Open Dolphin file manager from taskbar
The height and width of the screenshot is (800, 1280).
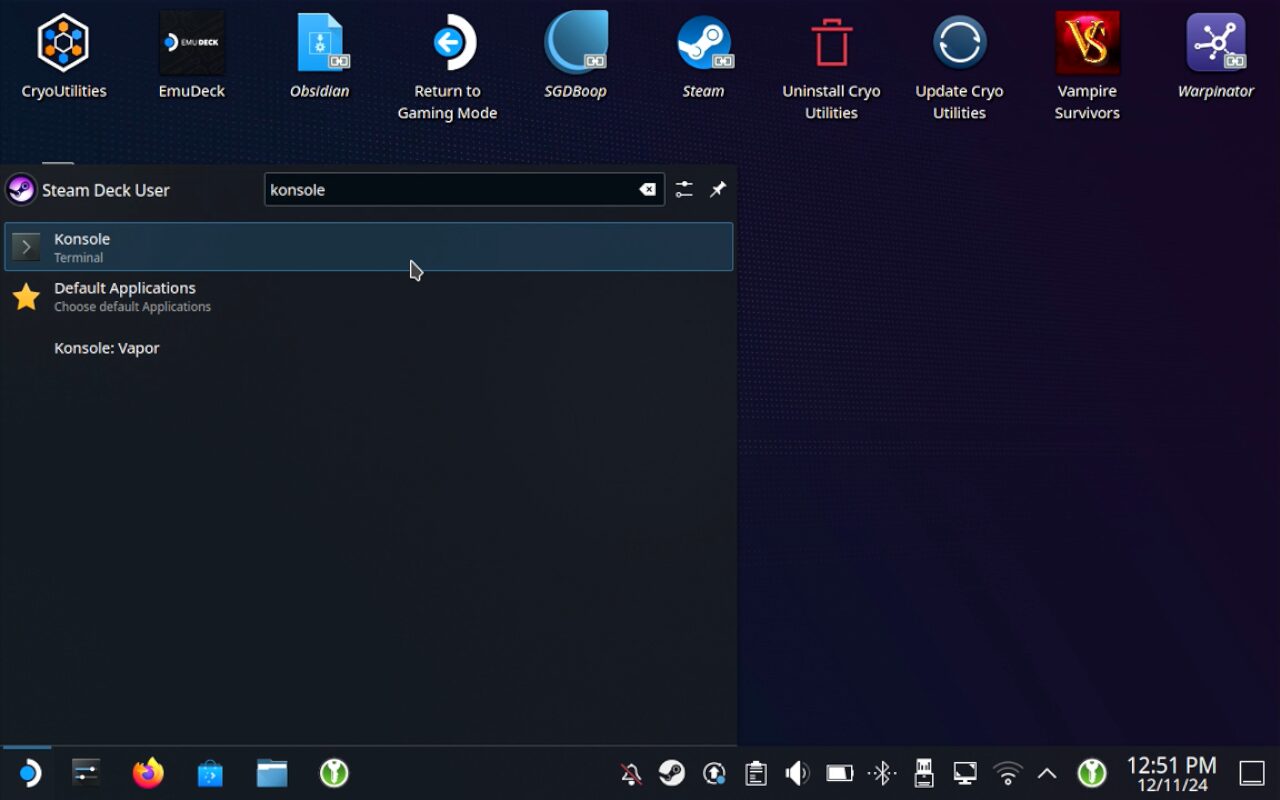click(x=272, y=773)
